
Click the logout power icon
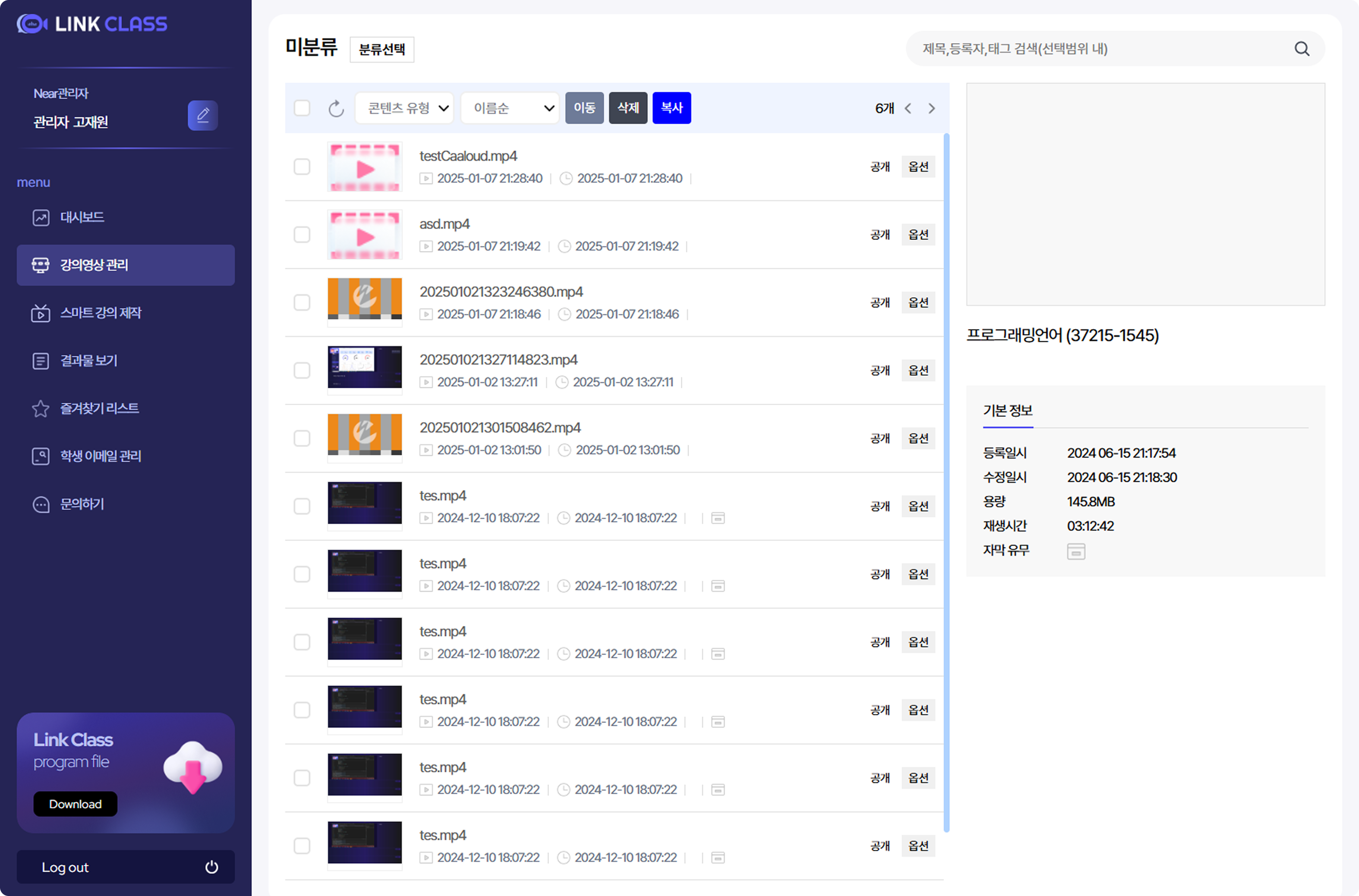coord(211,867)
